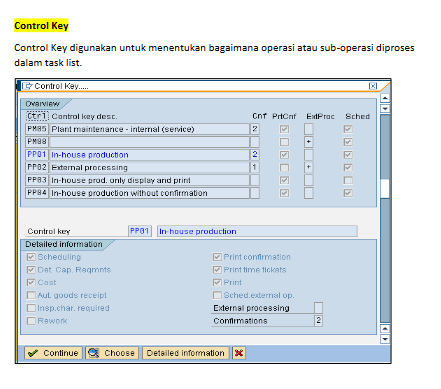Click the Choose button

112,353
